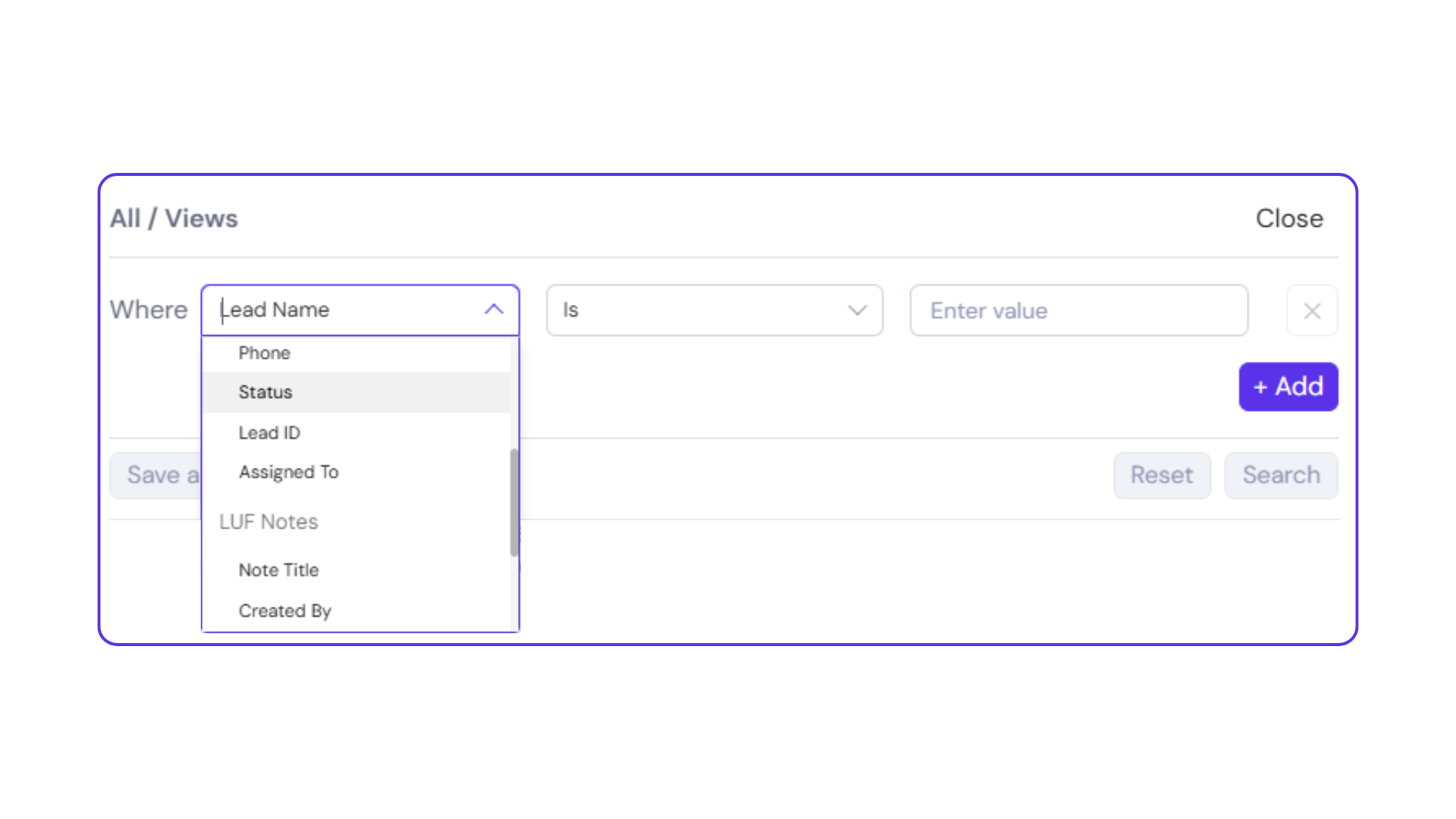Run the filter with Search button
Image resolution: width=1456 pixels, height=819 pixels.
pos(1281,475)
